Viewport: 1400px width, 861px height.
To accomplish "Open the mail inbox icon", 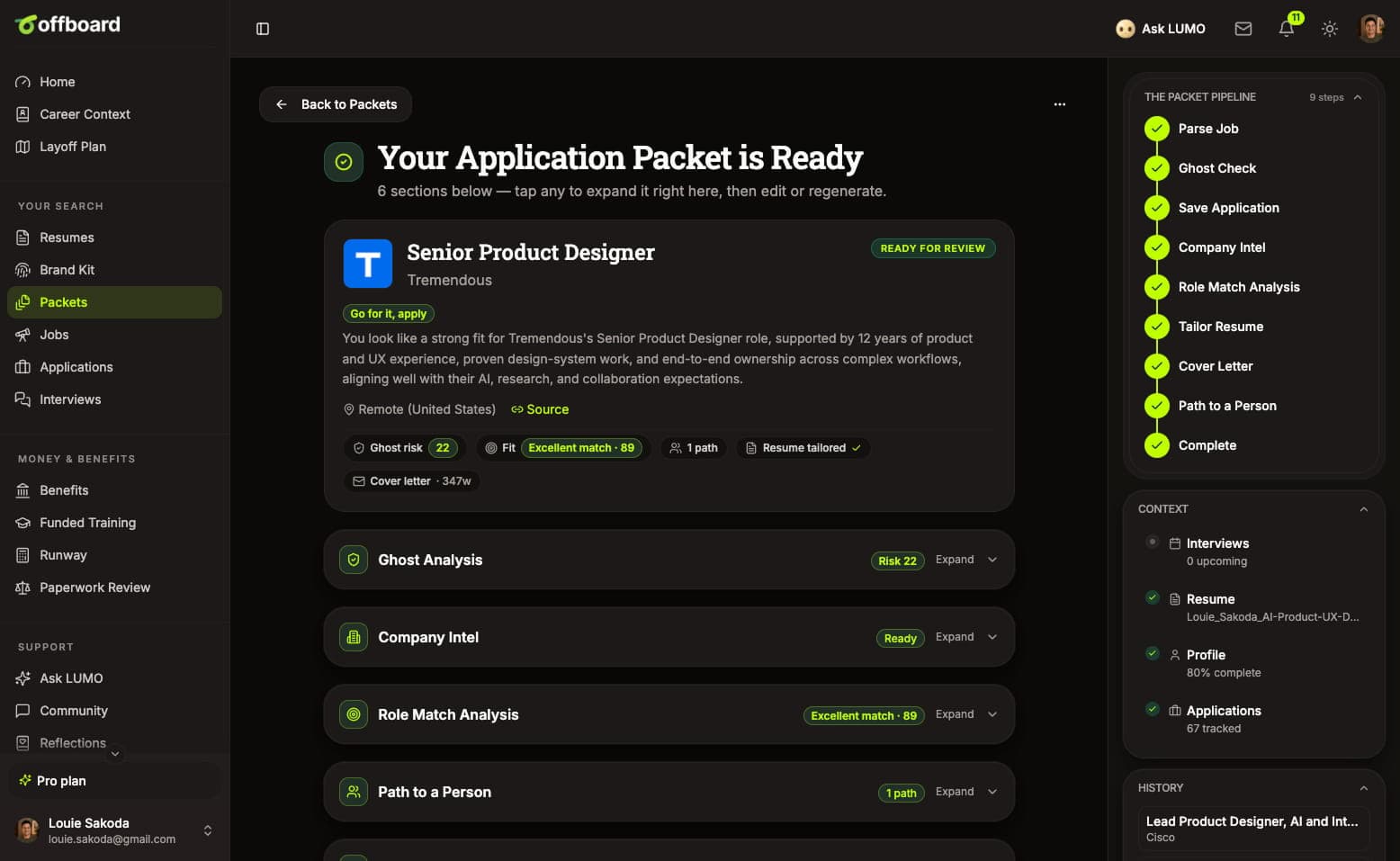I will pos(1243,29).
